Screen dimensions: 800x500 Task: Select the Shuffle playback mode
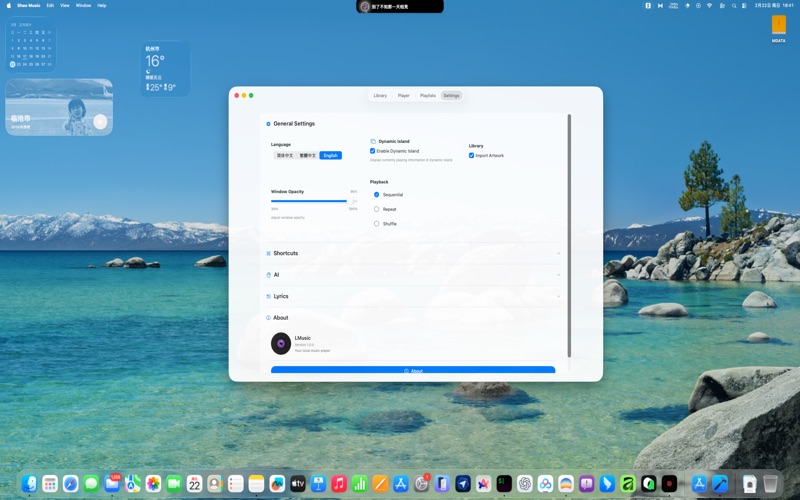[x=377, y=224]
